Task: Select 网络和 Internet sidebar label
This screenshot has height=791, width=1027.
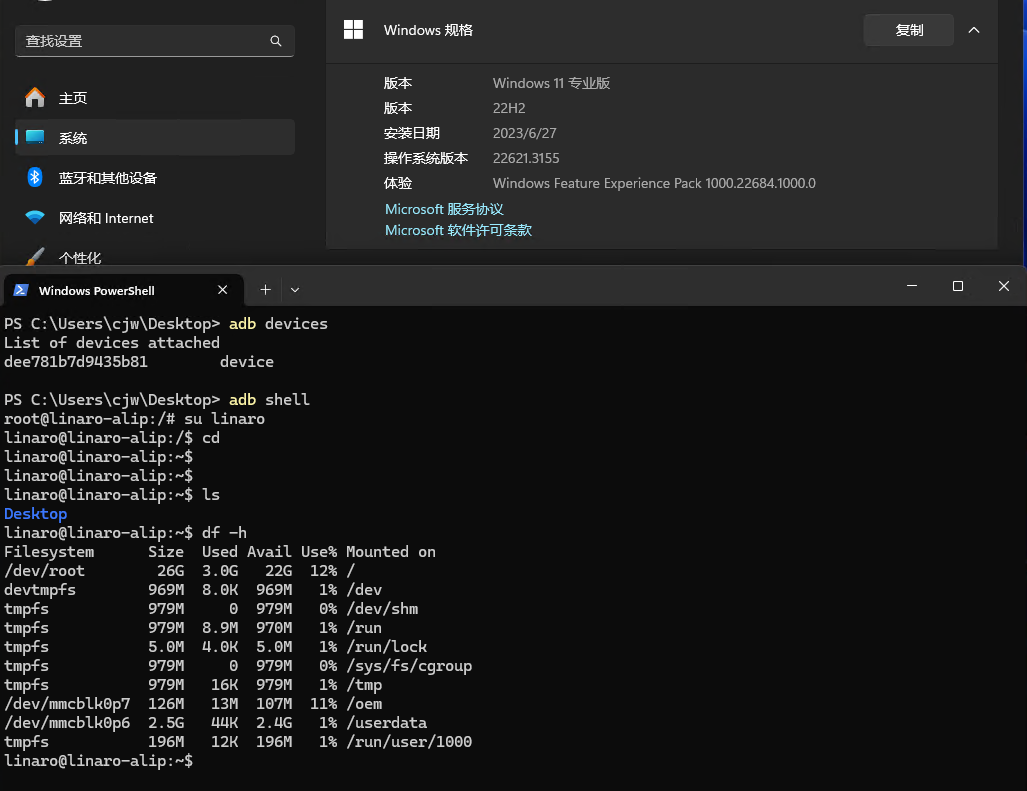Action: pos(106,218)
